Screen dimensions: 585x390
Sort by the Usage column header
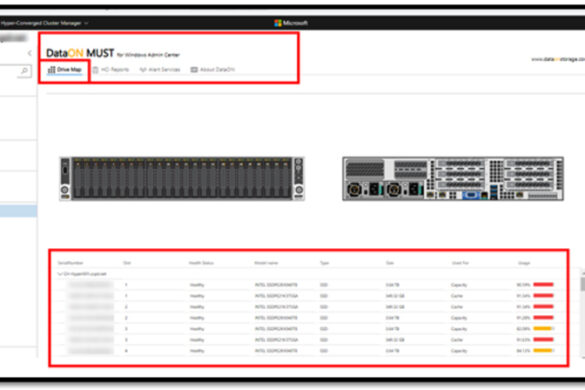click(x=524, y=263)
